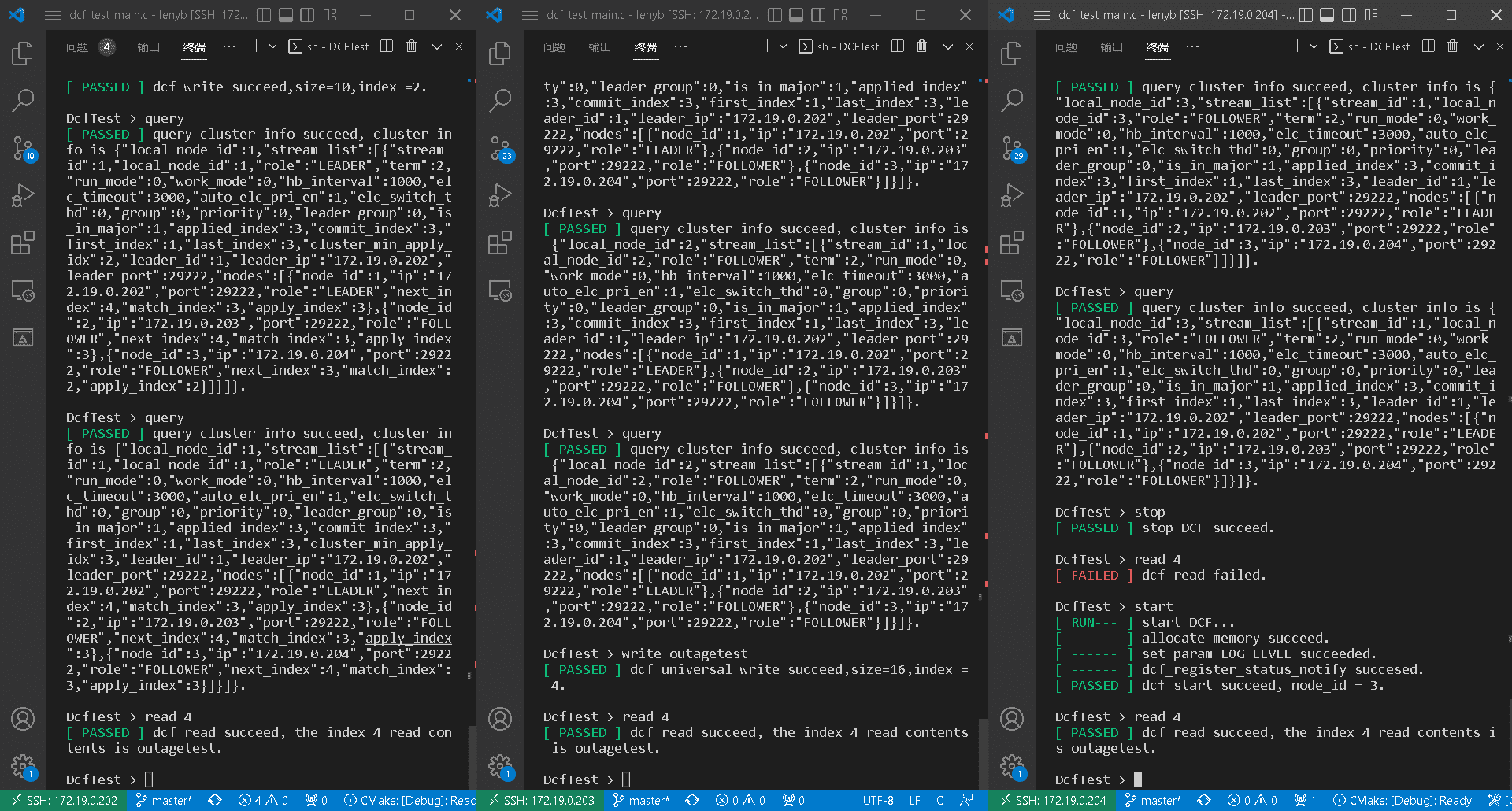Open Explorer in the 172.19.0.204 window

pos(1012,54)
